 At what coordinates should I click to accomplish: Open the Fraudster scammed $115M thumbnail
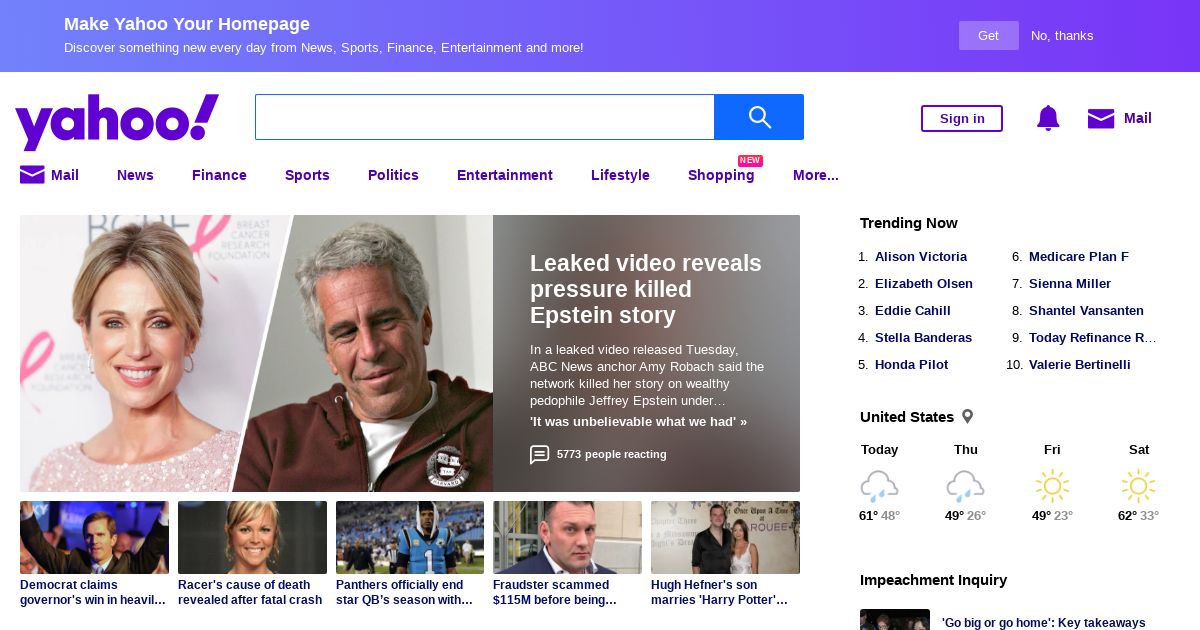click(x=567, y=538)
